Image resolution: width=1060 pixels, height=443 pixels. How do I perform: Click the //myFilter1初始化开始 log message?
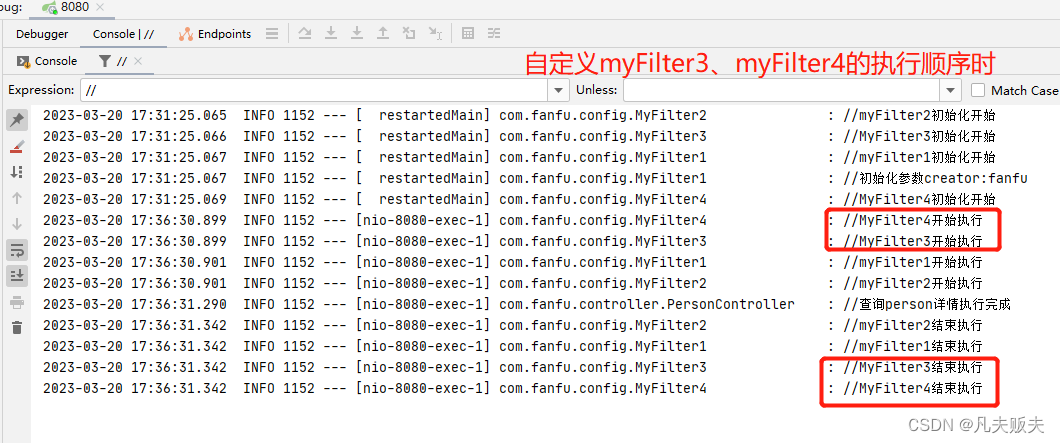point(919,158)
